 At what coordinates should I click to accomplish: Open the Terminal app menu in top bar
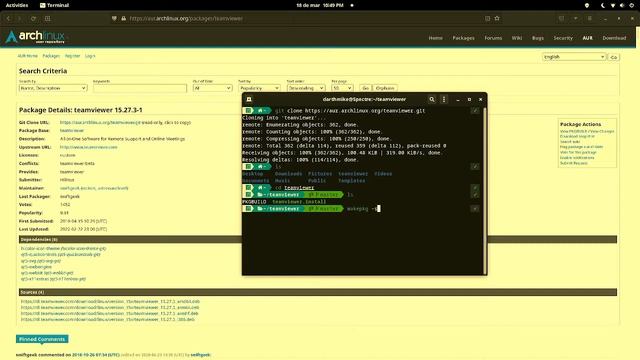coord(54,5)
